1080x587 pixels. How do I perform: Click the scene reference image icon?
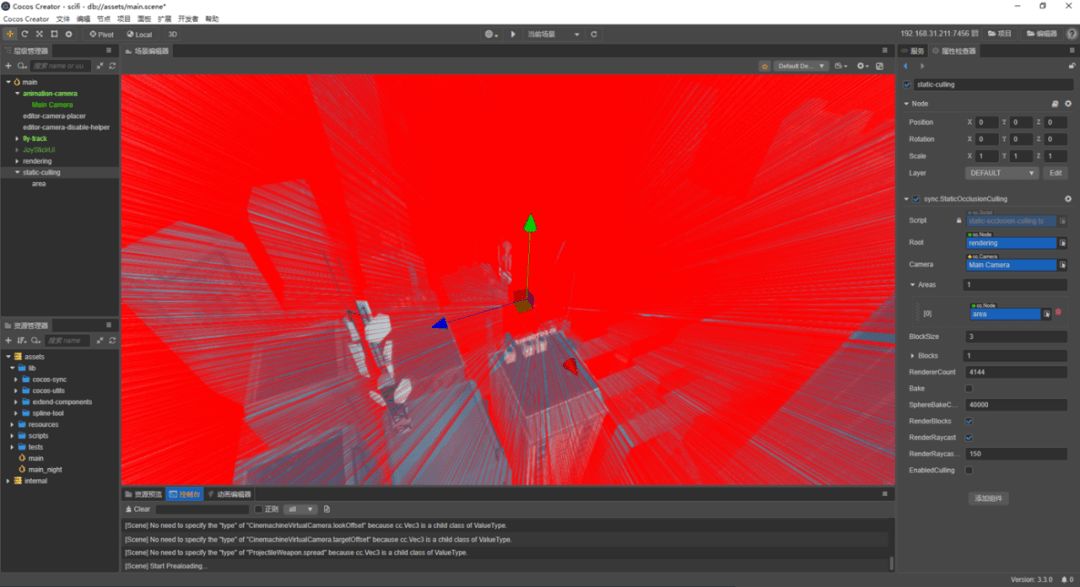(880, 66)
